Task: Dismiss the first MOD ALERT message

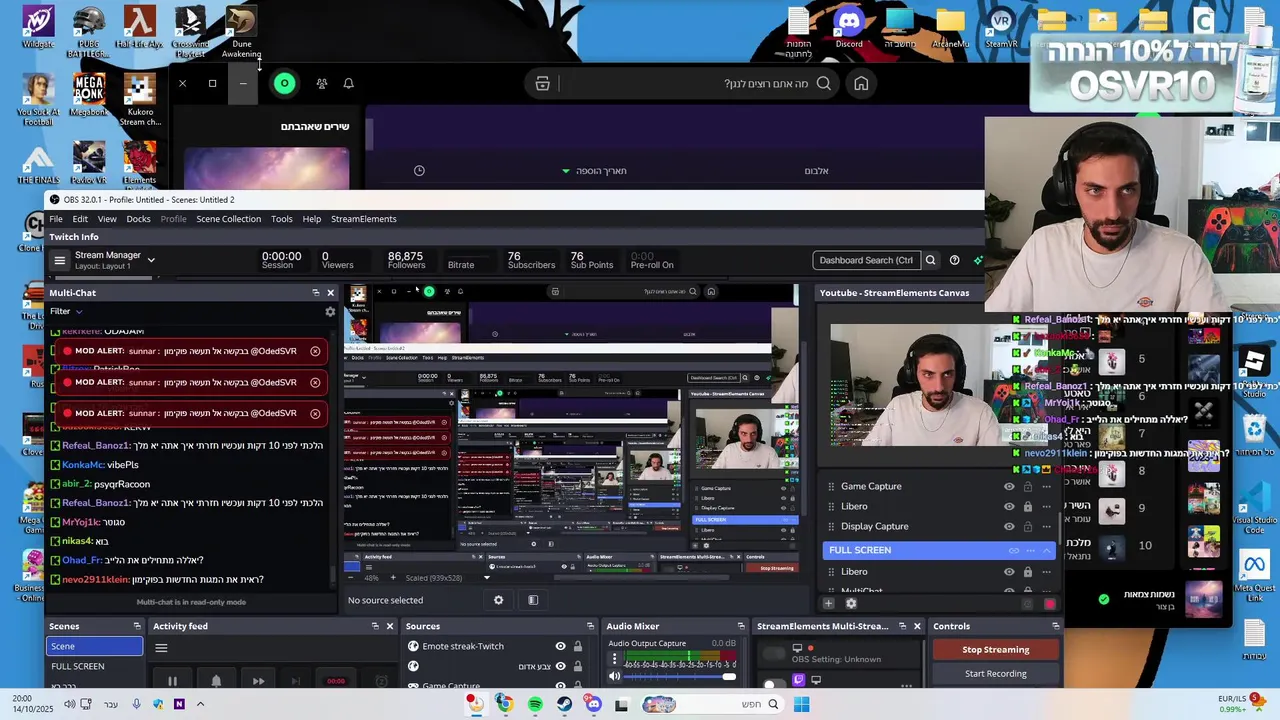Action: (315, 351)
